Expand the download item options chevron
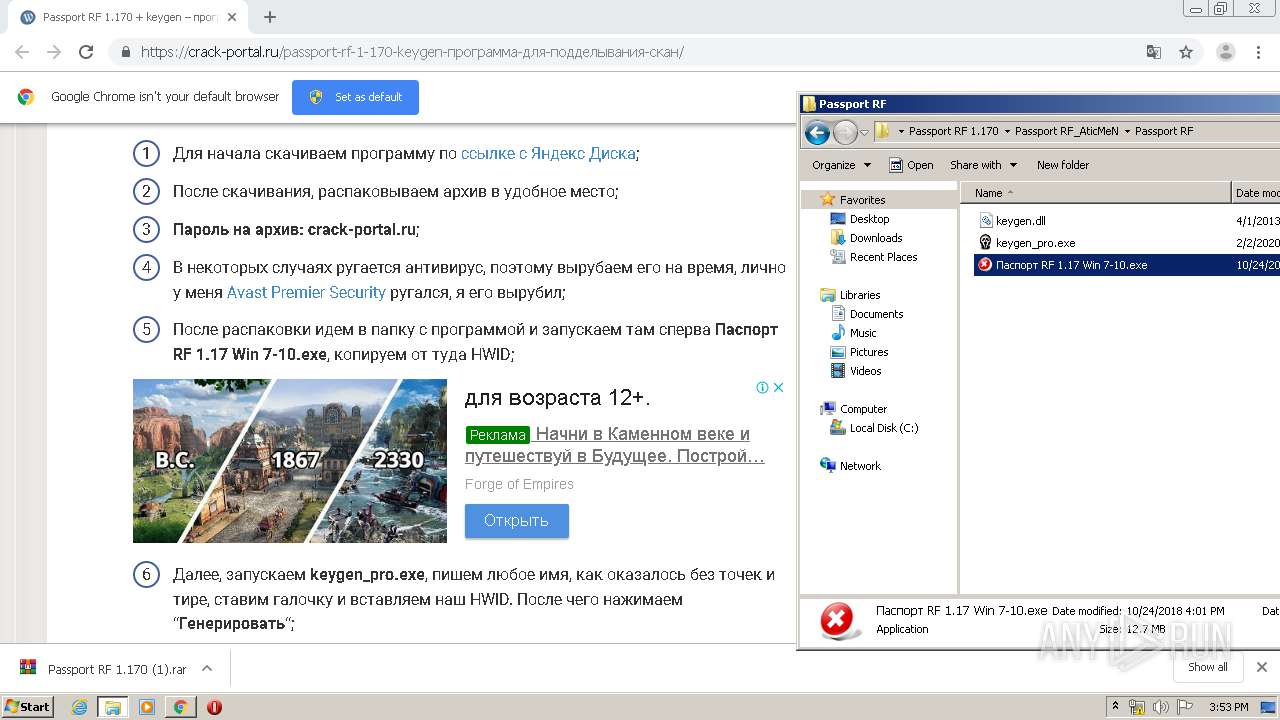1280x720 pixels. [207, 668]
